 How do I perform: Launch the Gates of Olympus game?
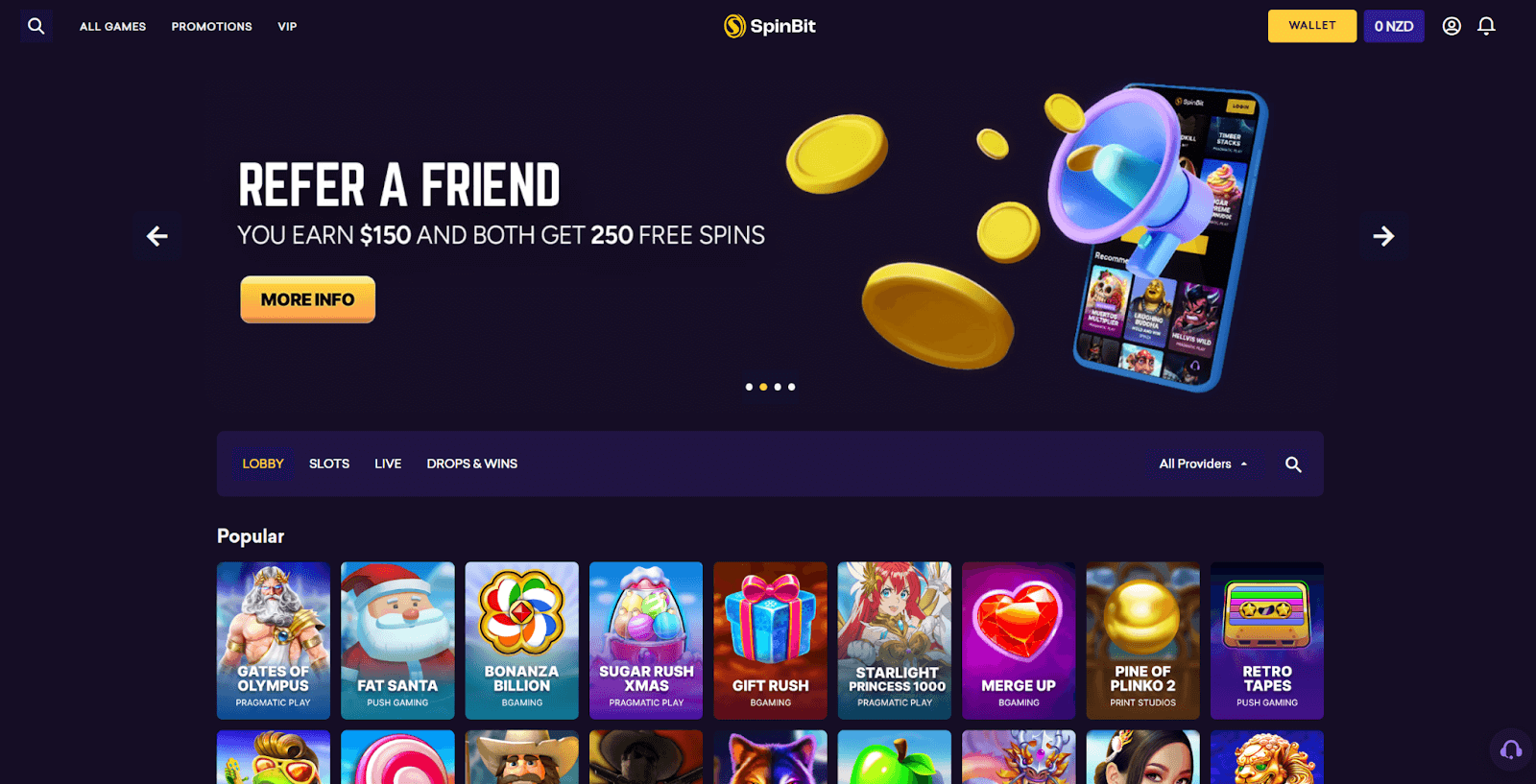pyautogui.click(x=274, y=640)
